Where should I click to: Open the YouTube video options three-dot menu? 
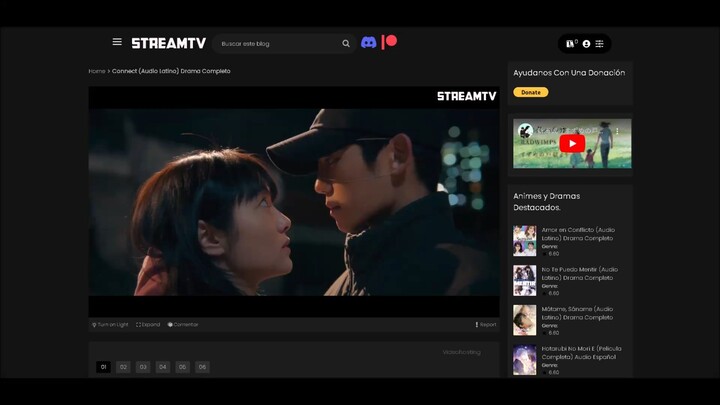[618, 131]
